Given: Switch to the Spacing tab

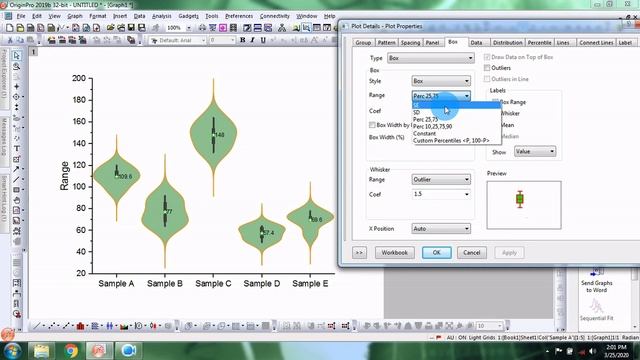Looking at the screenshot, I should (x=410, y=42).
